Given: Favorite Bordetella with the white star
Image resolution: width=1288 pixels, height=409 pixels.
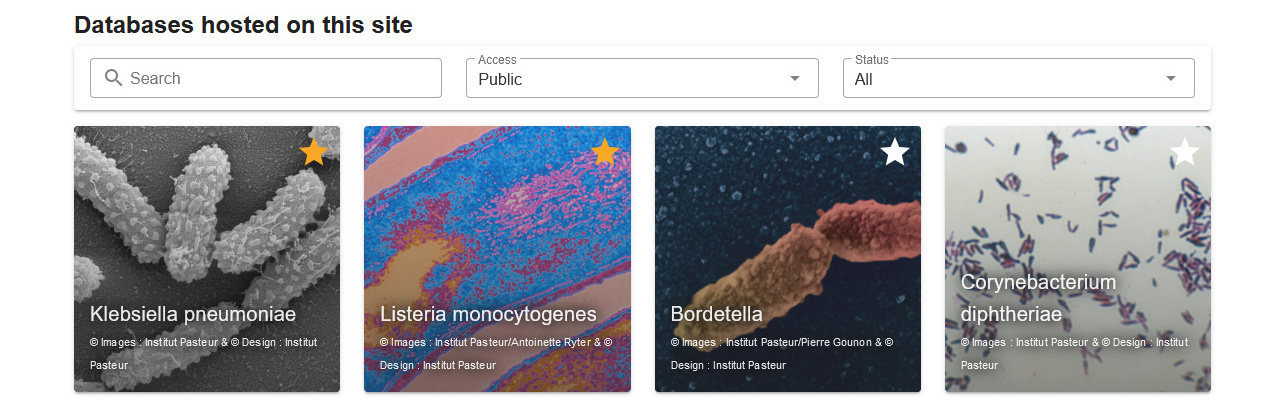Looking at the screenshot, I should coord(895,152).
